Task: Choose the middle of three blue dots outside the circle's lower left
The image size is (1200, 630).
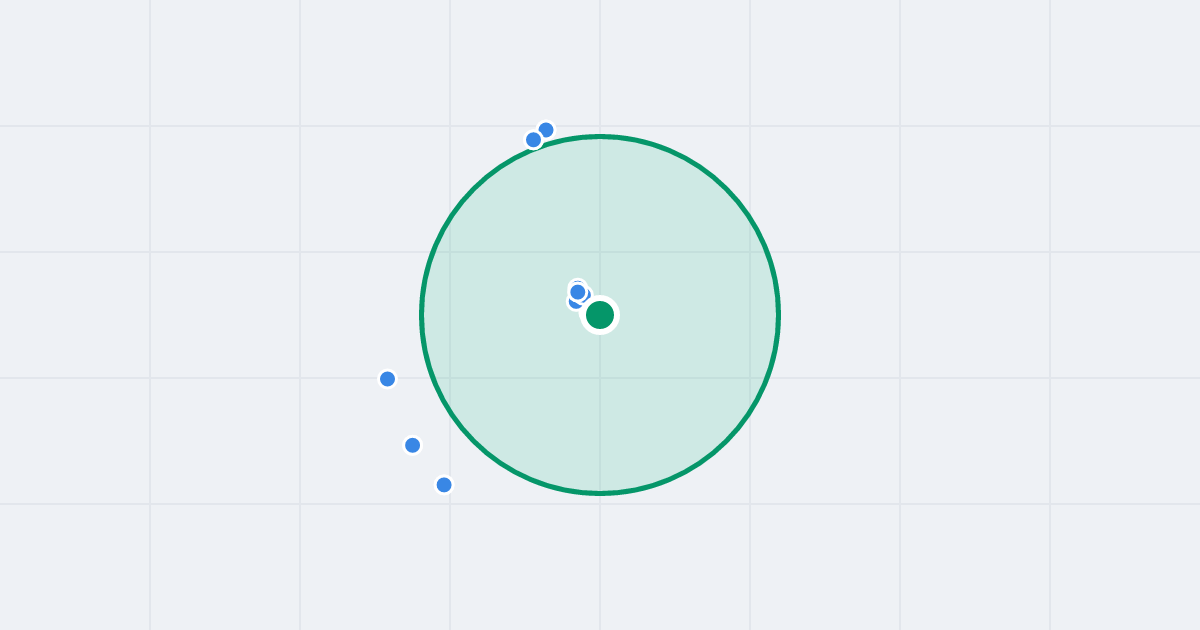Action: 413,445
